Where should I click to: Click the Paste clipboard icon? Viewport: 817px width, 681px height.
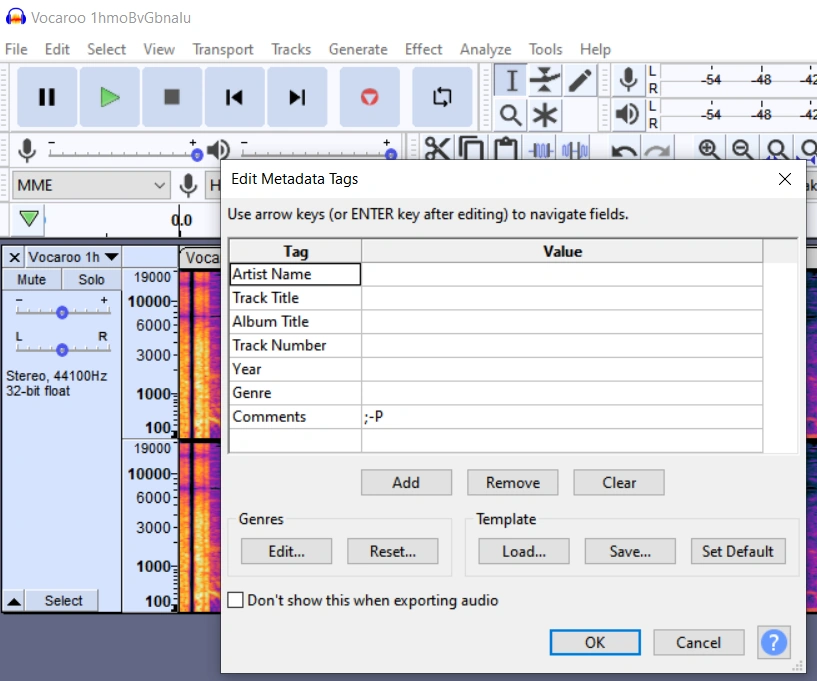(x=505, y=149)
